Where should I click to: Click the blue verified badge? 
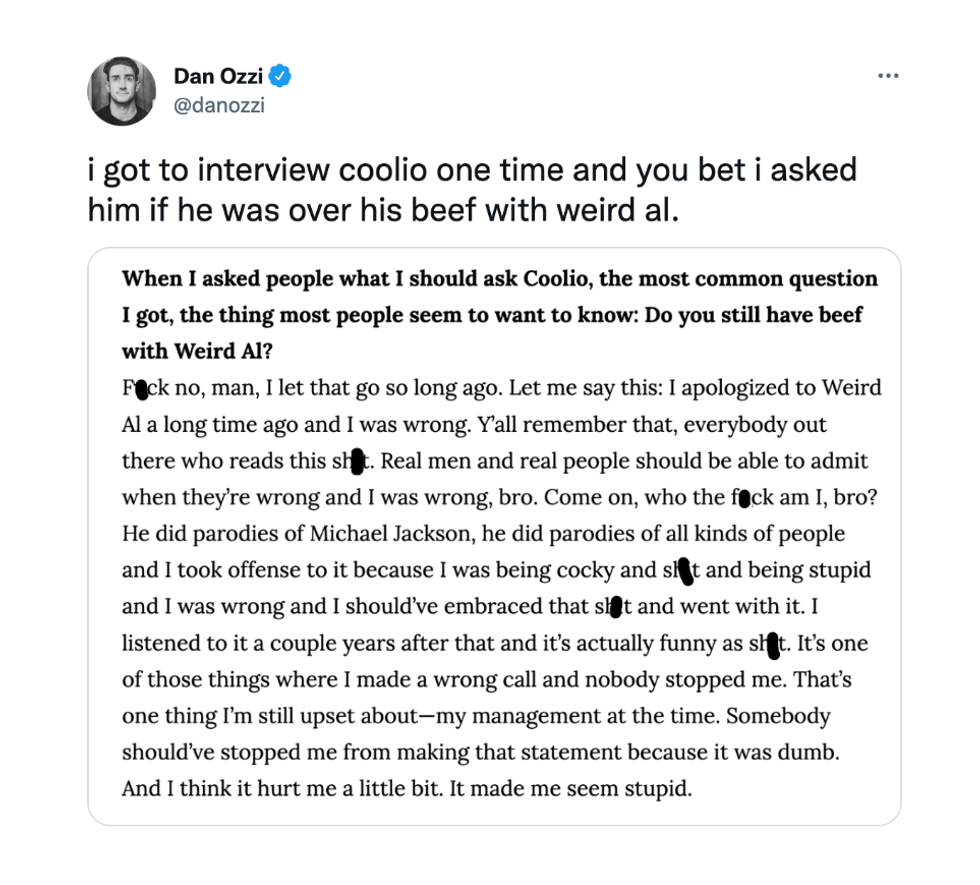(x=281, y=76)
